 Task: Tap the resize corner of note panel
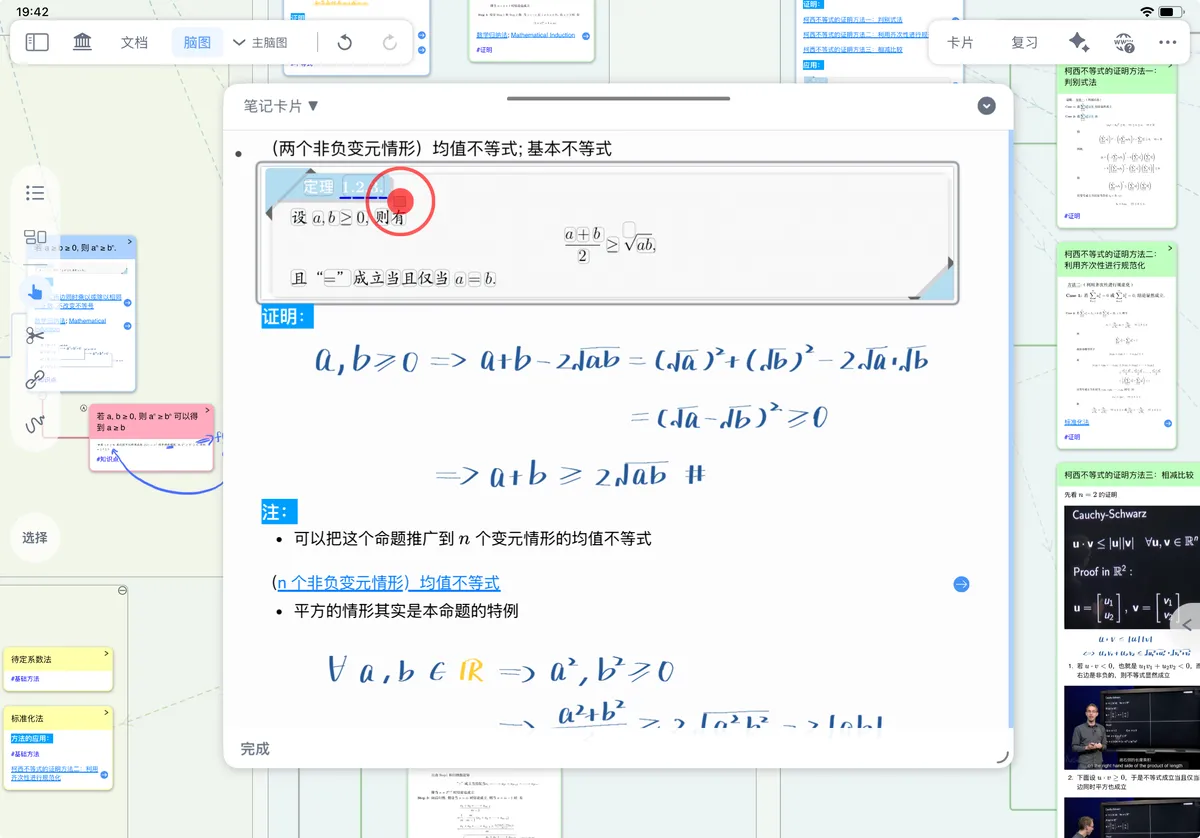pos(1001,756)
